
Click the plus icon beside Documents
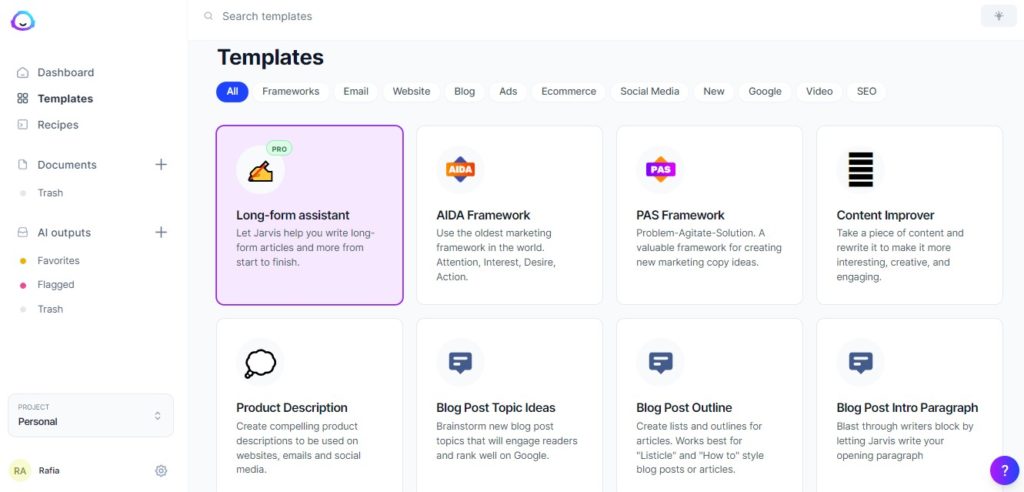[161, 165]
